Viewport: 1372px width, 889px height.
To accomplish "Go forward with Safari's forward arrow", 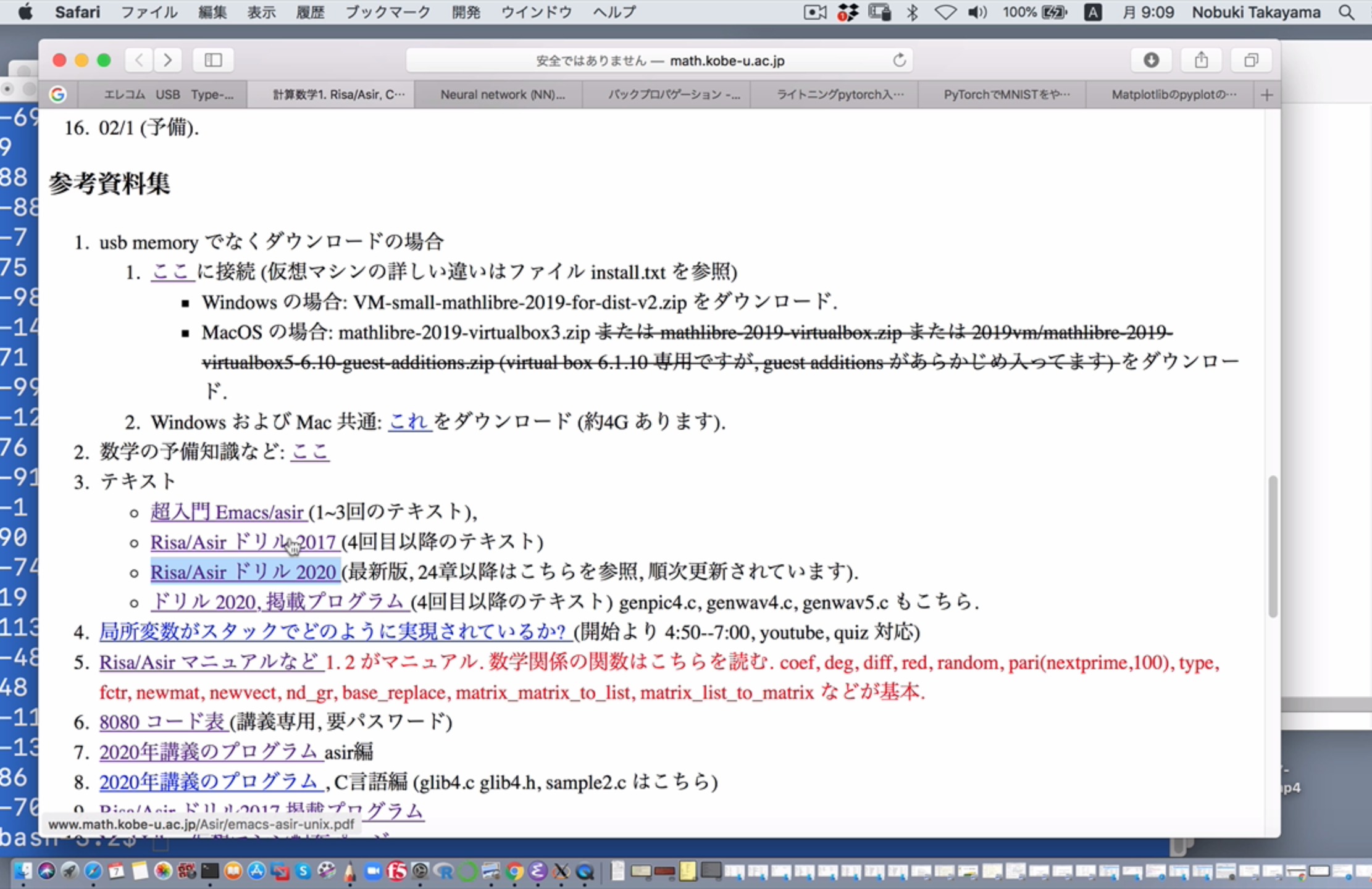I will 167,60.
